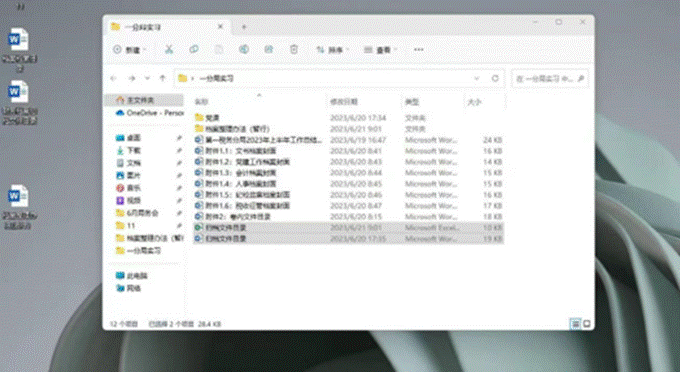The width and height of the screenshot is (680, 372).
Task: Click the Date modified column header
Action: pyautogui.click(x=343, y=102)
